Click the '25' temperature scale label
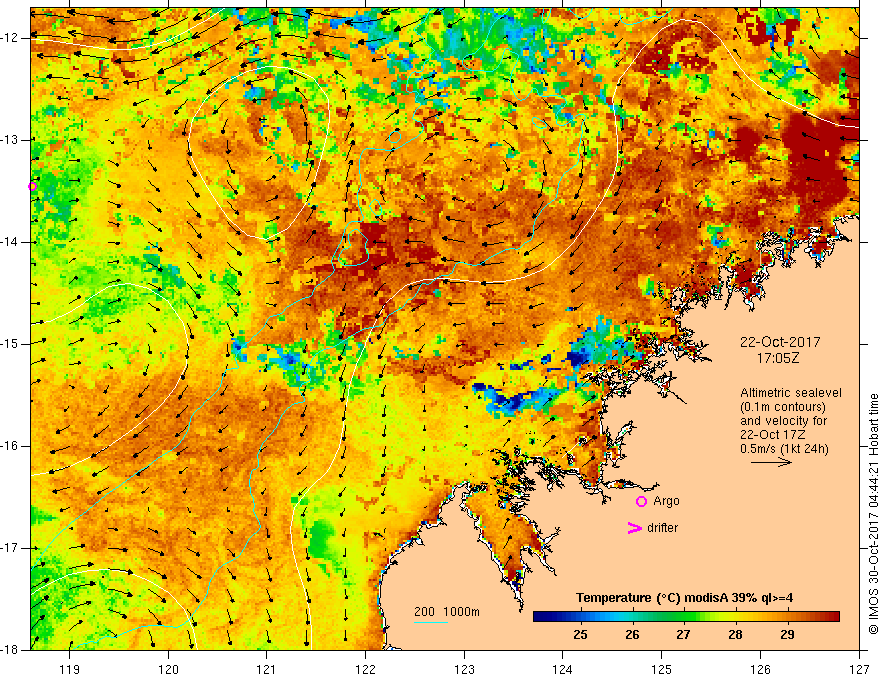 click(580, 635)
